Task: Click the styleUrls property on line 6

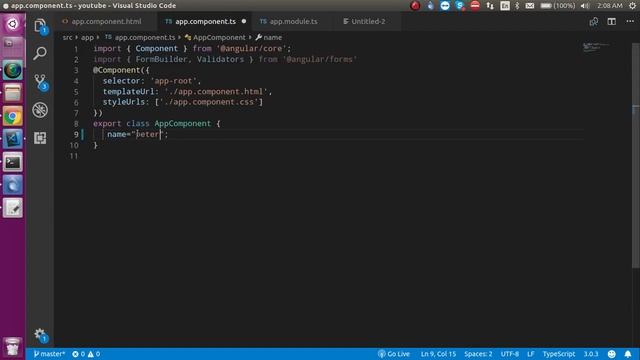Action: [x=124, y=102]
